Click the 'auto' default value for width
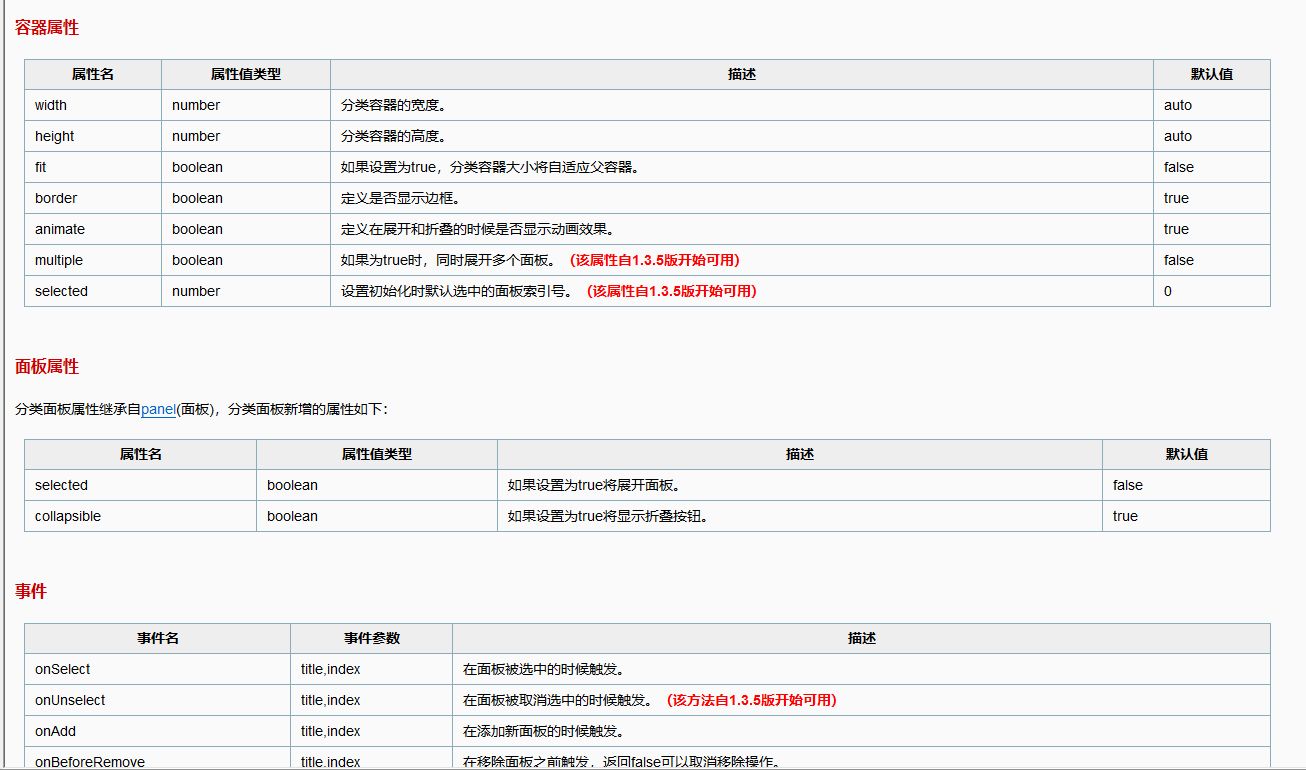Image resolution: width=1306 pixels, height=770 pixels. [x=1178, y=105]
